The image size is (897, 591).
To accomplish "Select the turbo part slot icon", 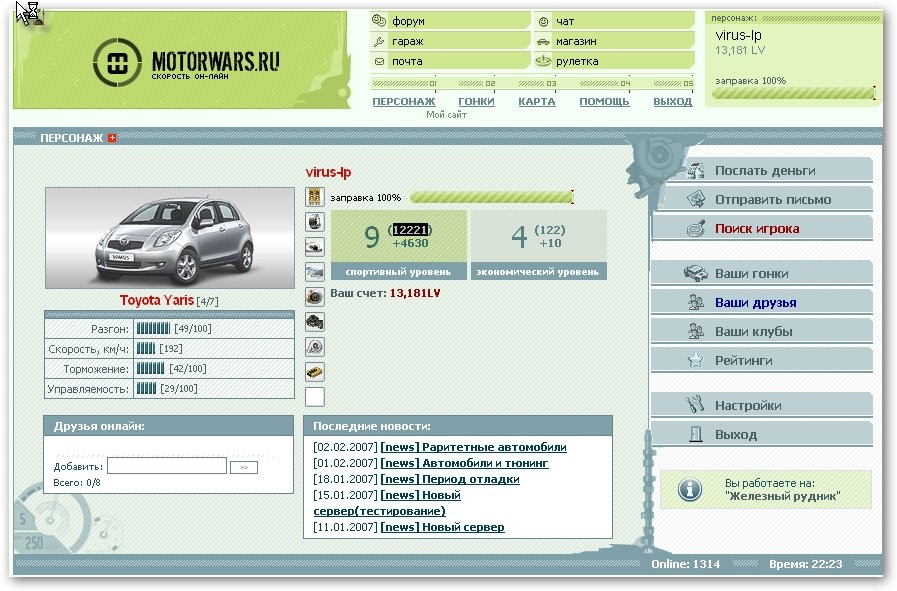I will 315,347.
